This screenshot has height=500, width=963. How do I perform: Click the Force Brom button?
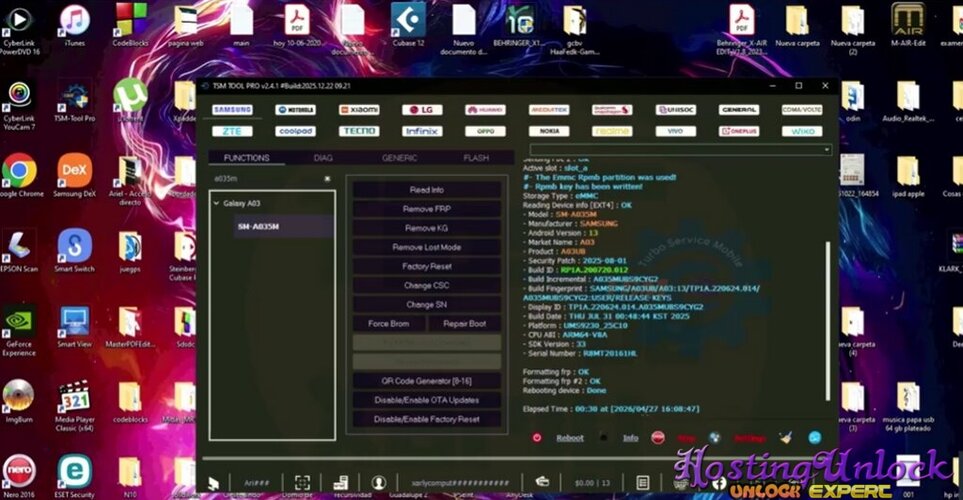389,323
